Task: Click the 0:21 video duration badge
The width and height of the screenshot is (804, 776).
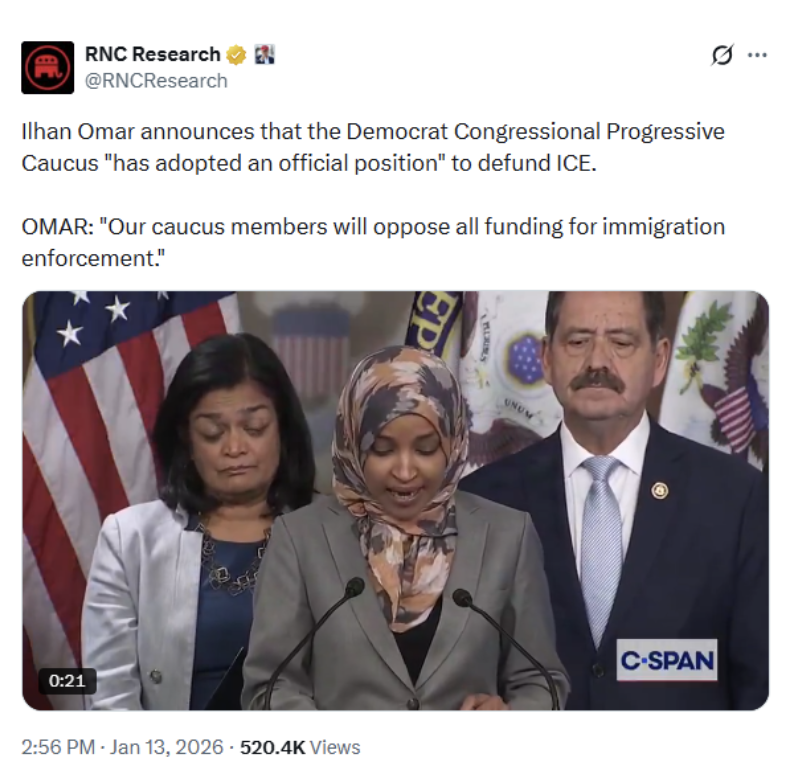Action: [x=67, y=681]
